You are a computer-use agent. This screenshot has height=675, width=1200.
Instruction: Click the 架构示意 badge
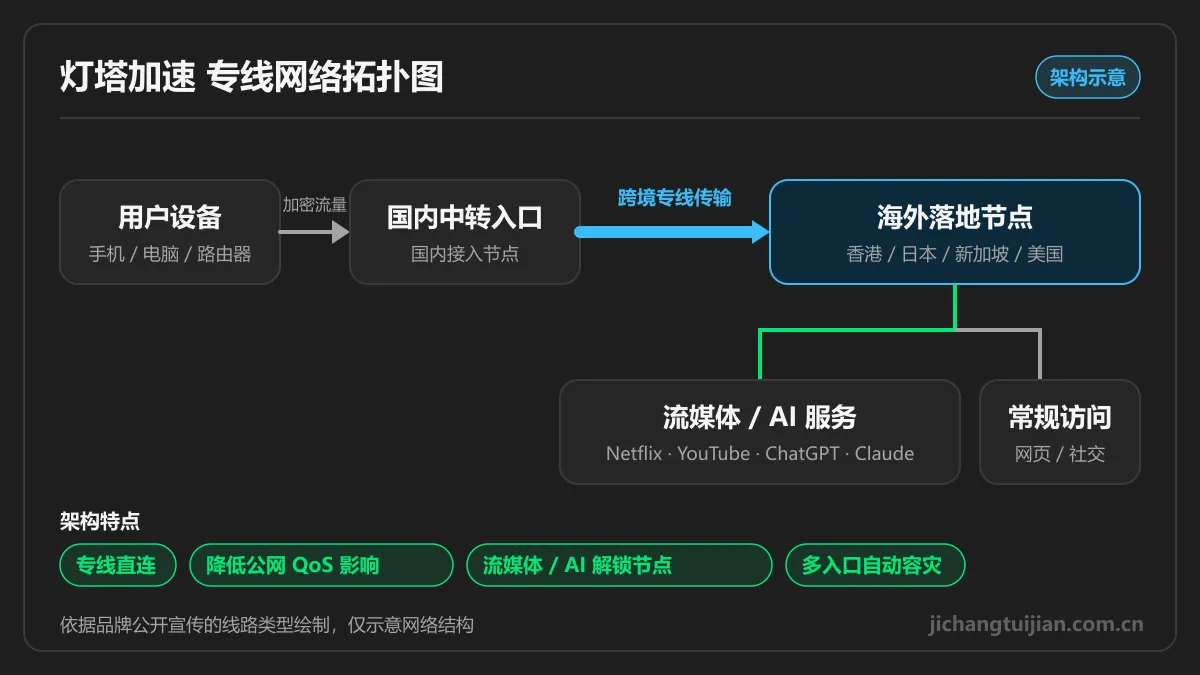point(1087,77)
